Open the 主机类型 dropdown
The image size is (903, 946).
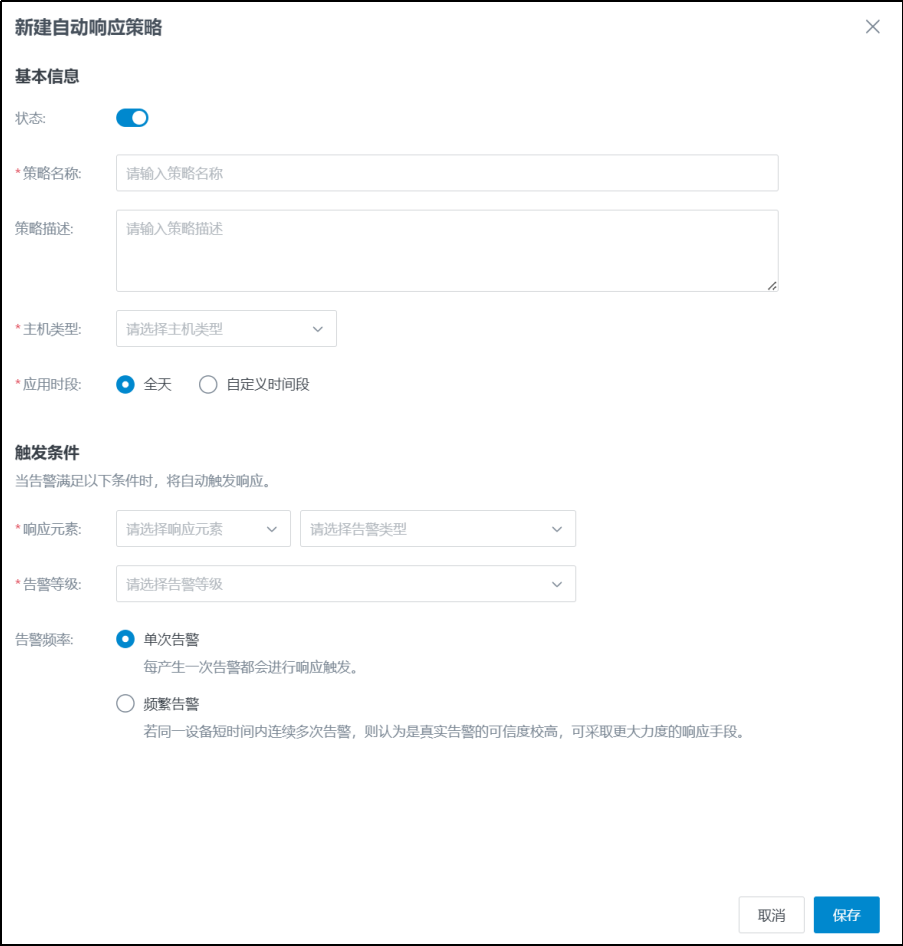tap(226, 329)
